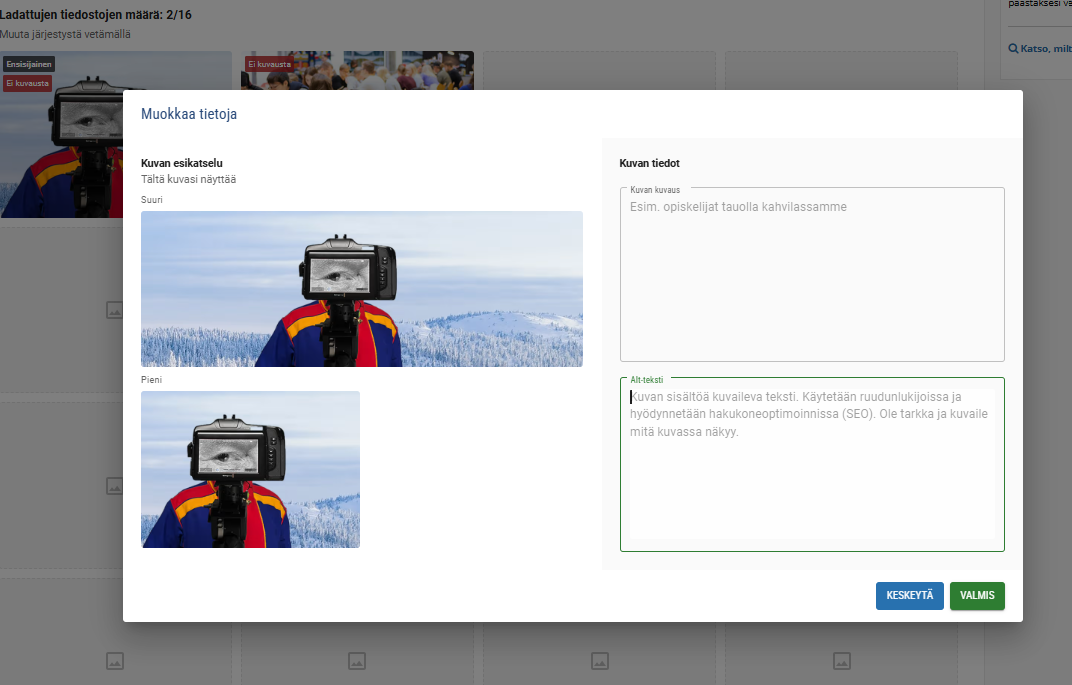Image resolution: width=1072 pixels, height=685 pixels.
Task: Click Muuta järjestystä vetämällä hint text
Action: pyautogui.click(x=65, y=34)
